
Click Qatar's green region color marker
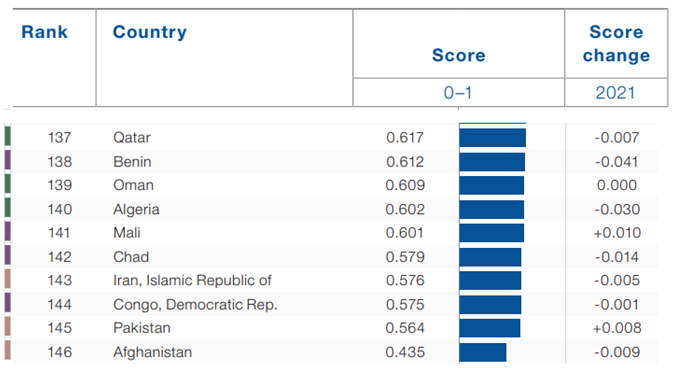[x=8, y=137]
